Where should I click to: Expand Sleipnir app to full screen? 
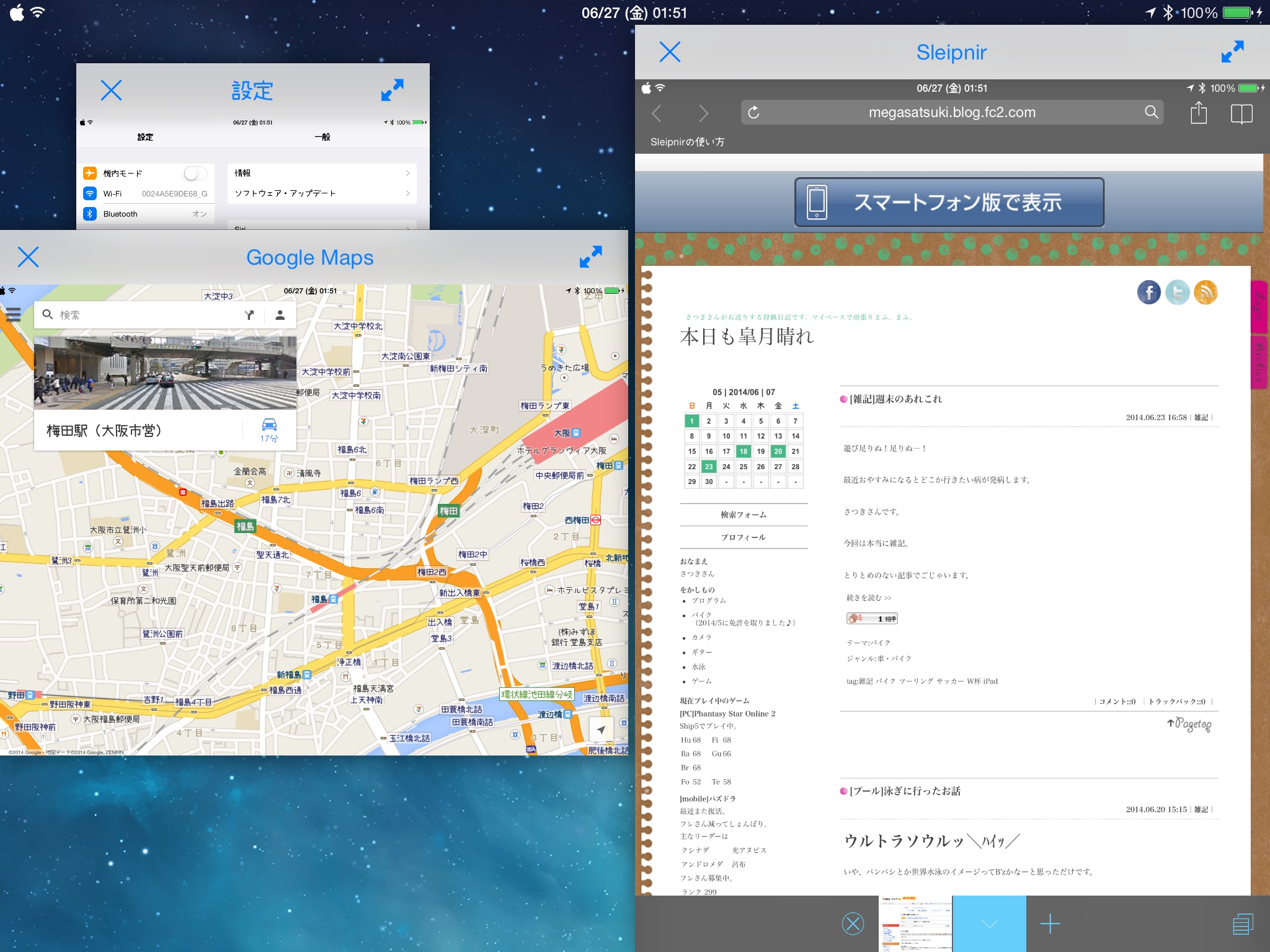[x=1232, y=52]
